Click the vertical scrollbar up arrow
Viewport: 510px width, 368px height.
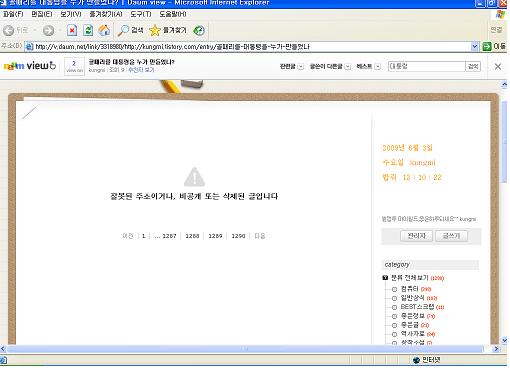point(504,85)
